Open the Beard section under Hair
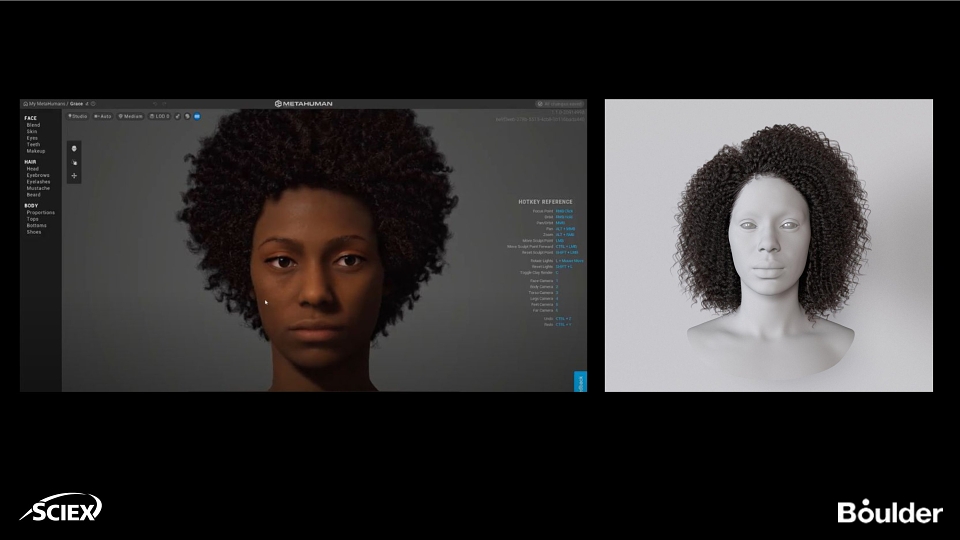Viewport: 960px width, 540px height. pyautogui.click(x=33, y=195)
